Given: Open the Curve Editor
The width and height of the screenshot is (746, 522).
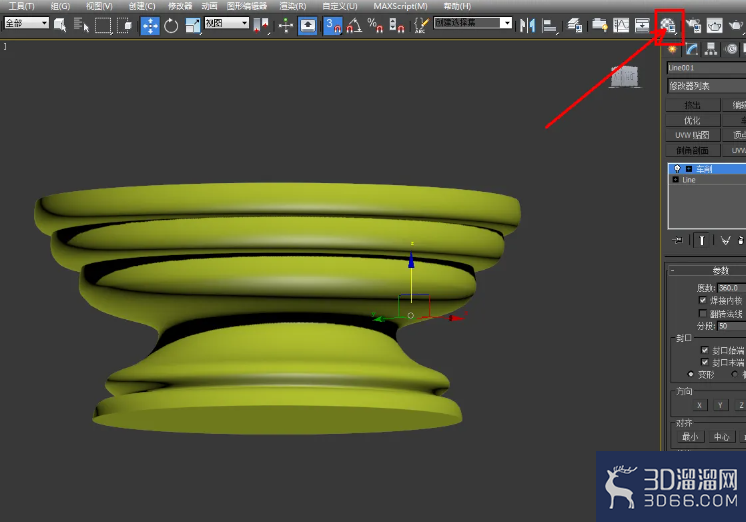Looking at the screenshot, I should tap(621, 25).
